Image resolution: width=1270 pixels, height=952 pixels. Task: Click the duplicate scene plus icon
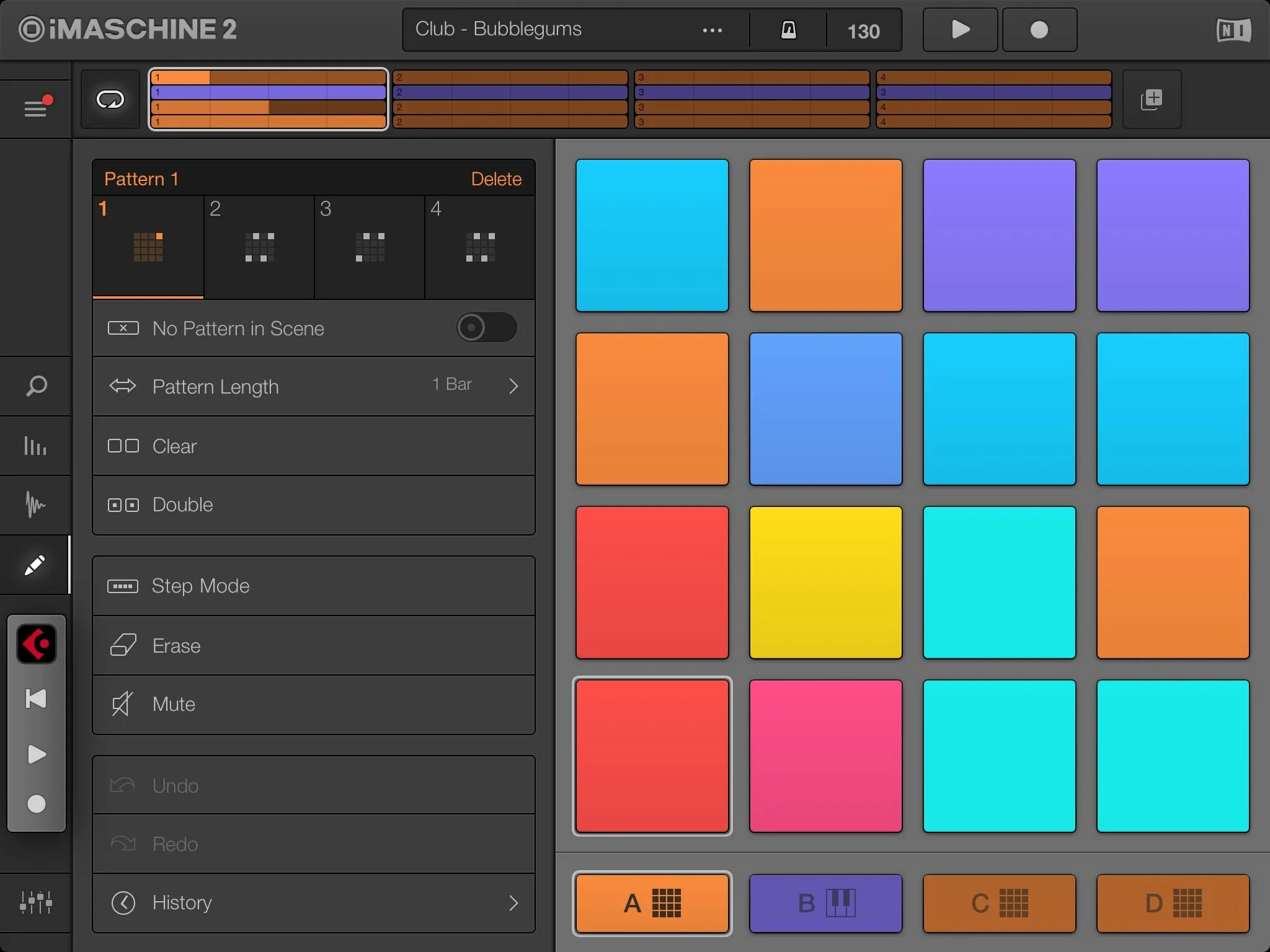1152,99
